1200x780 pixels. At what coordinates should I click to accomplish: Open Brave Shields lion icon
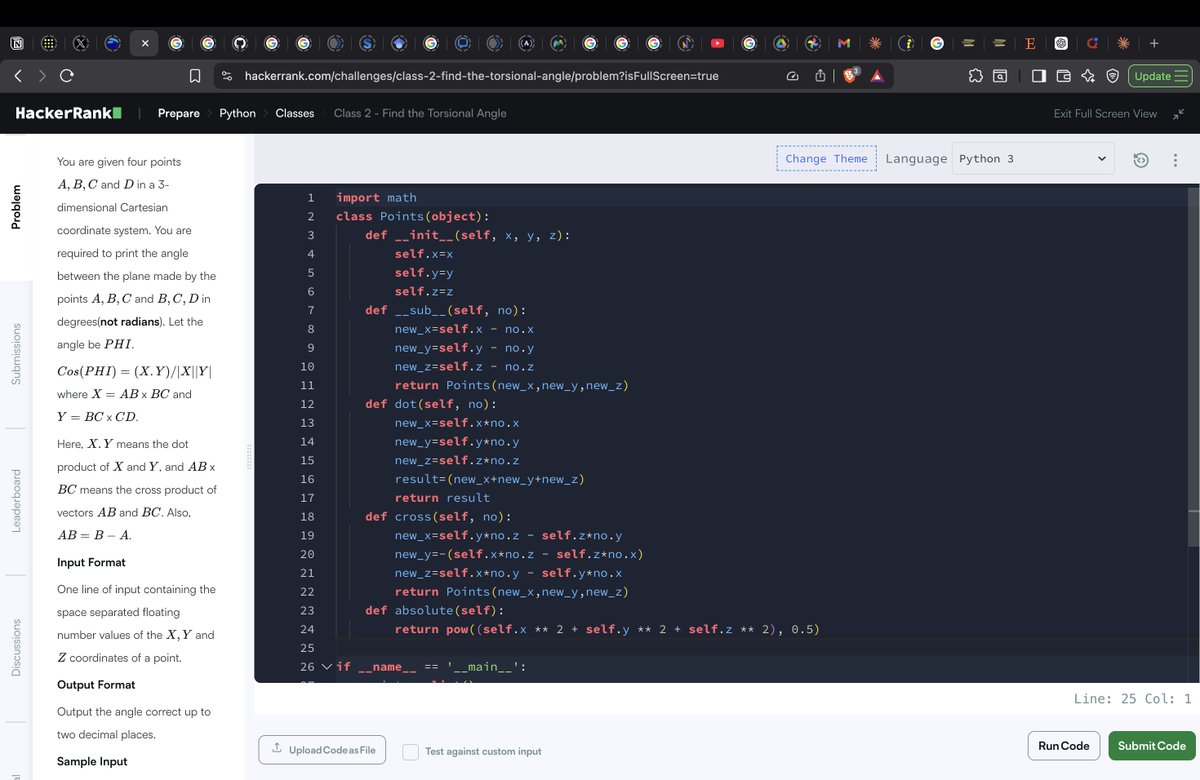tap(851, 75)
